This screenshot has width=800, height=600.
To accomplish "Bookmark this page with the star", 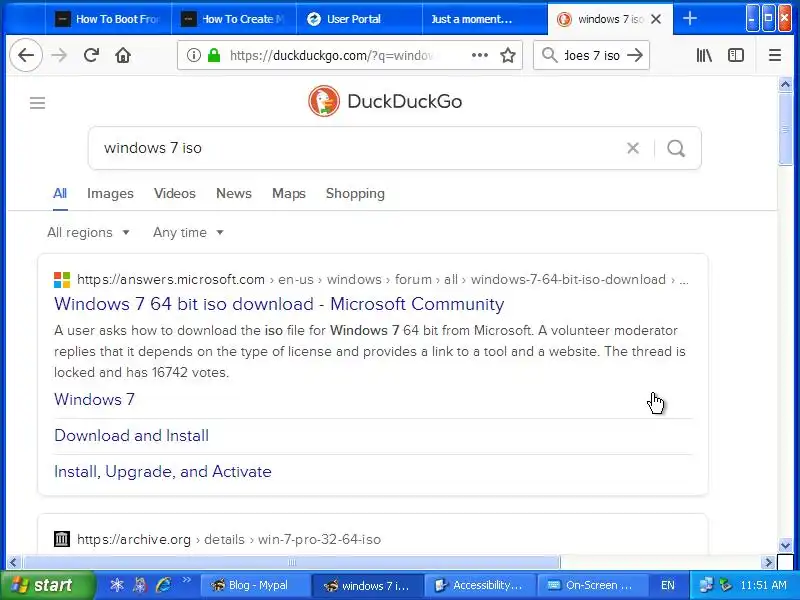I will (x=508, y=55).
